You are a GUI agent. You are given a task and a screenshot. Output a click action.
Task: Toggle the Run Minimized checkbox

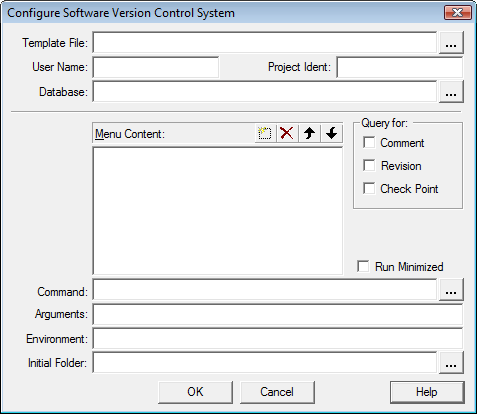pos(363,266)
